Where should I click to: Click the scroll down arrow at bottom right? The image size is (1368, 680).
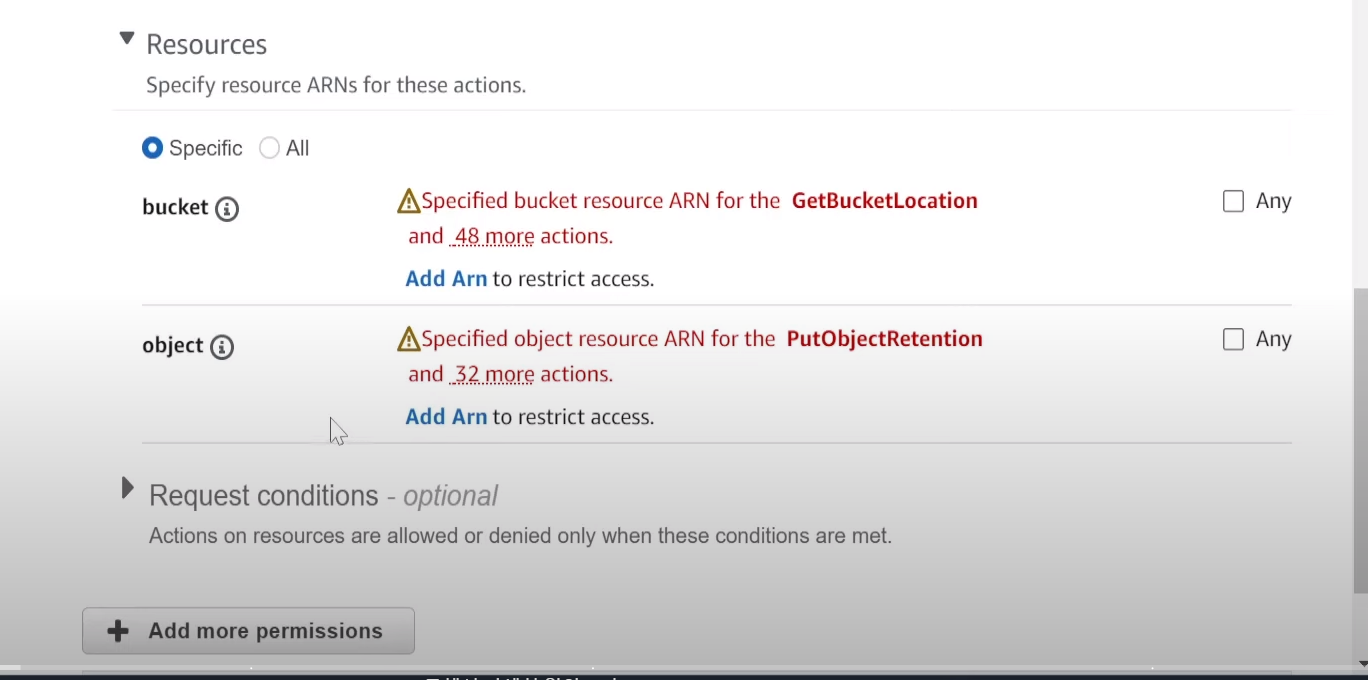(x=1361, y=664)
